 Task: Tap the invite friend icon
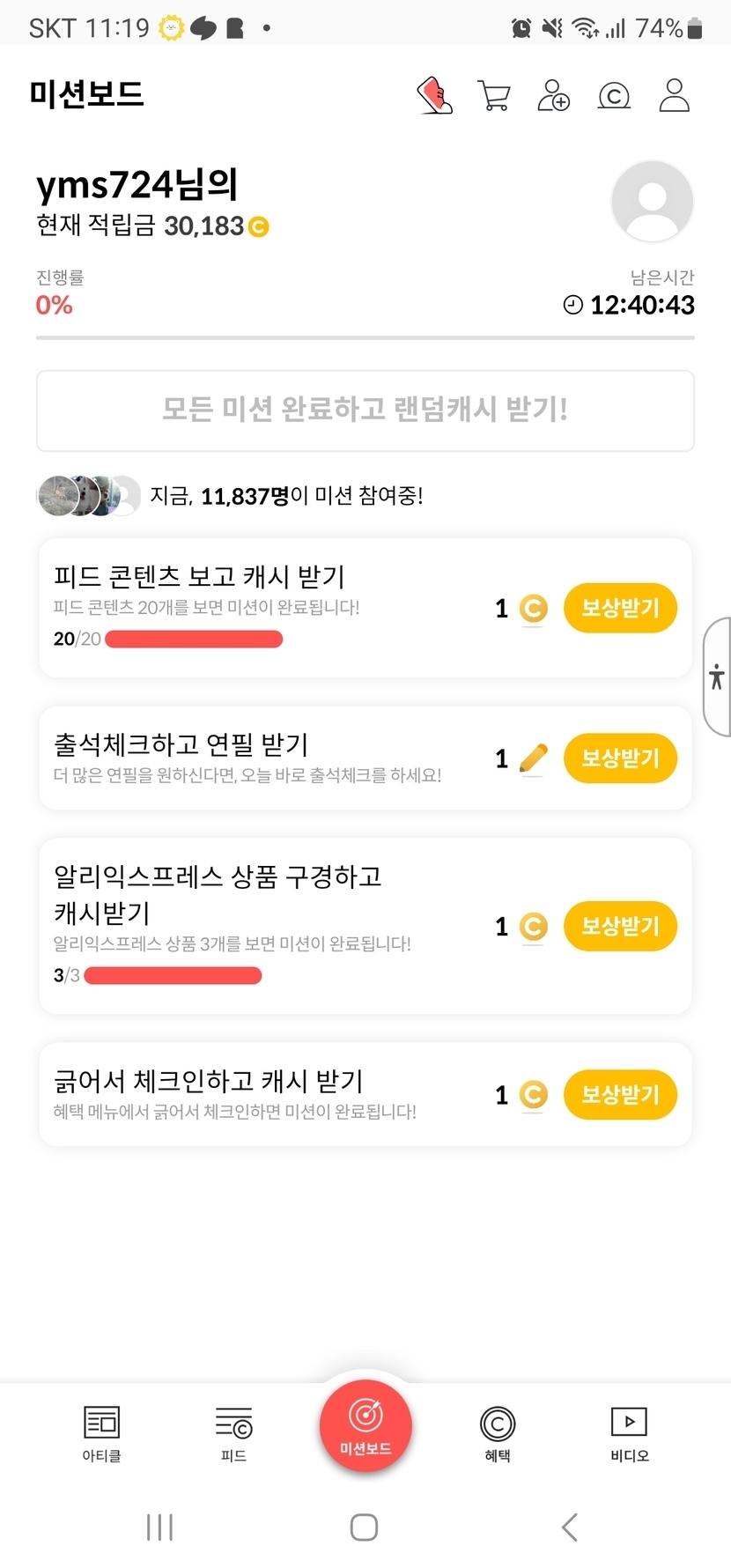tap(553, 95)
